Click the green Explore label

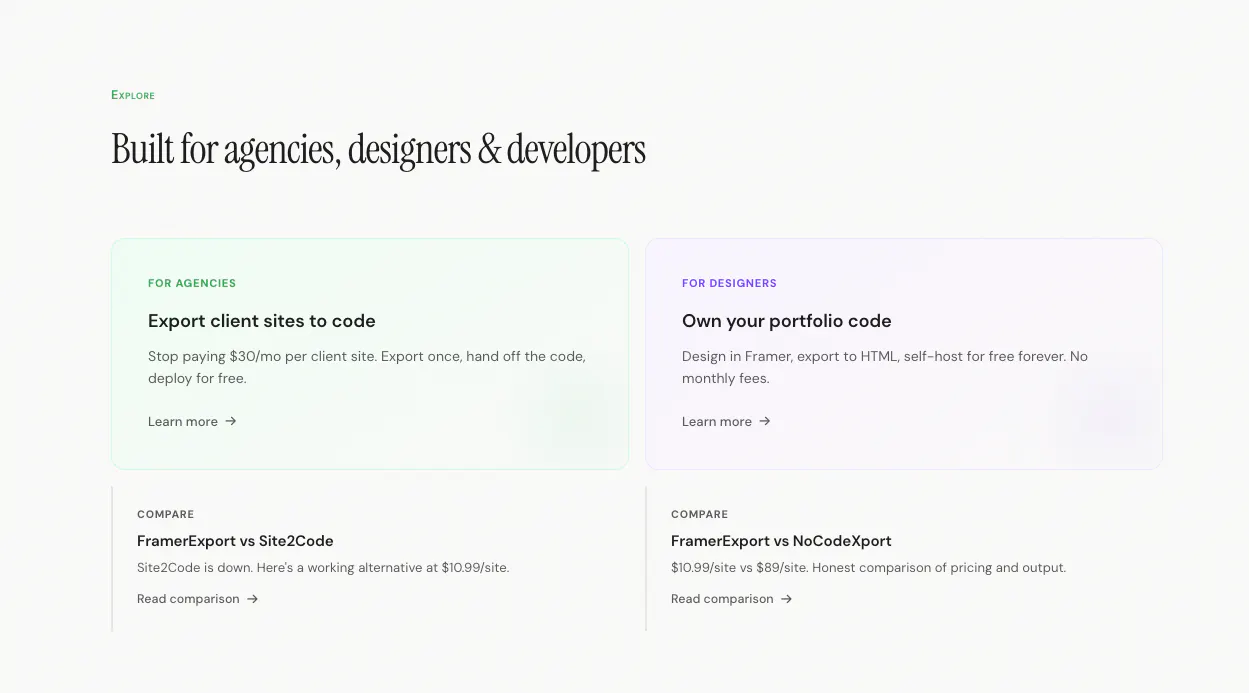133,95
